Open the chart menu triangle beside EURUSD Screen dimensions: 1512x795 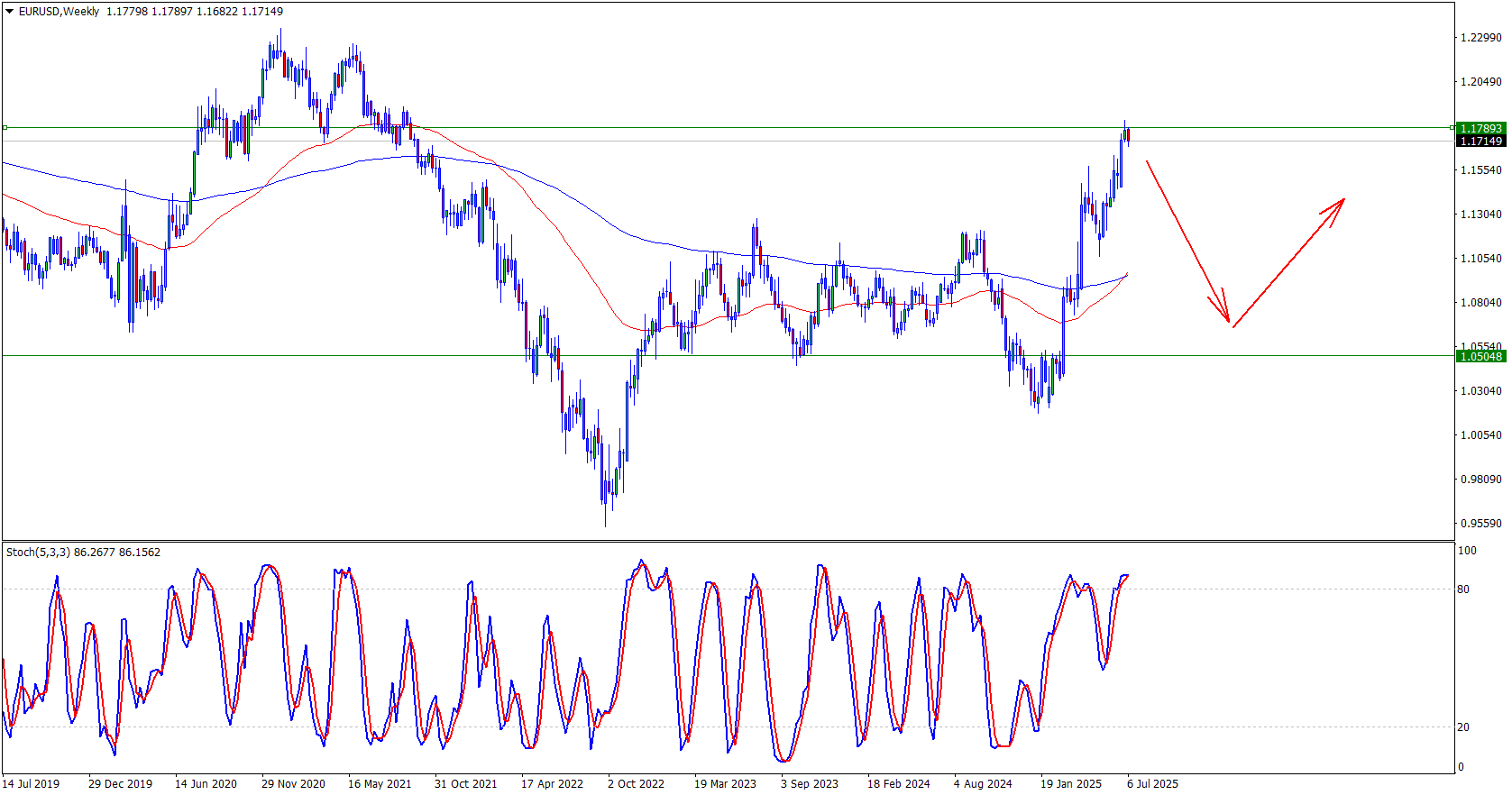(9, 12)
